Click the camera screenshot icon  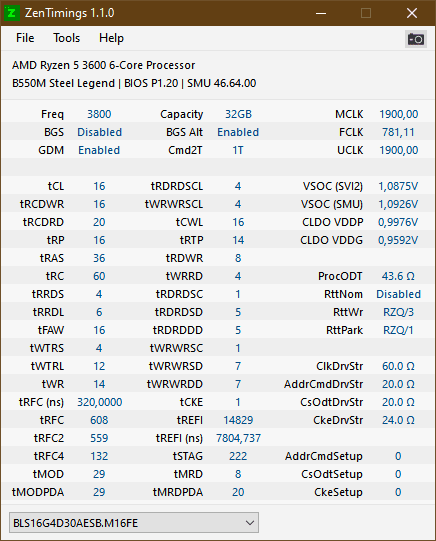pos(416,39)
